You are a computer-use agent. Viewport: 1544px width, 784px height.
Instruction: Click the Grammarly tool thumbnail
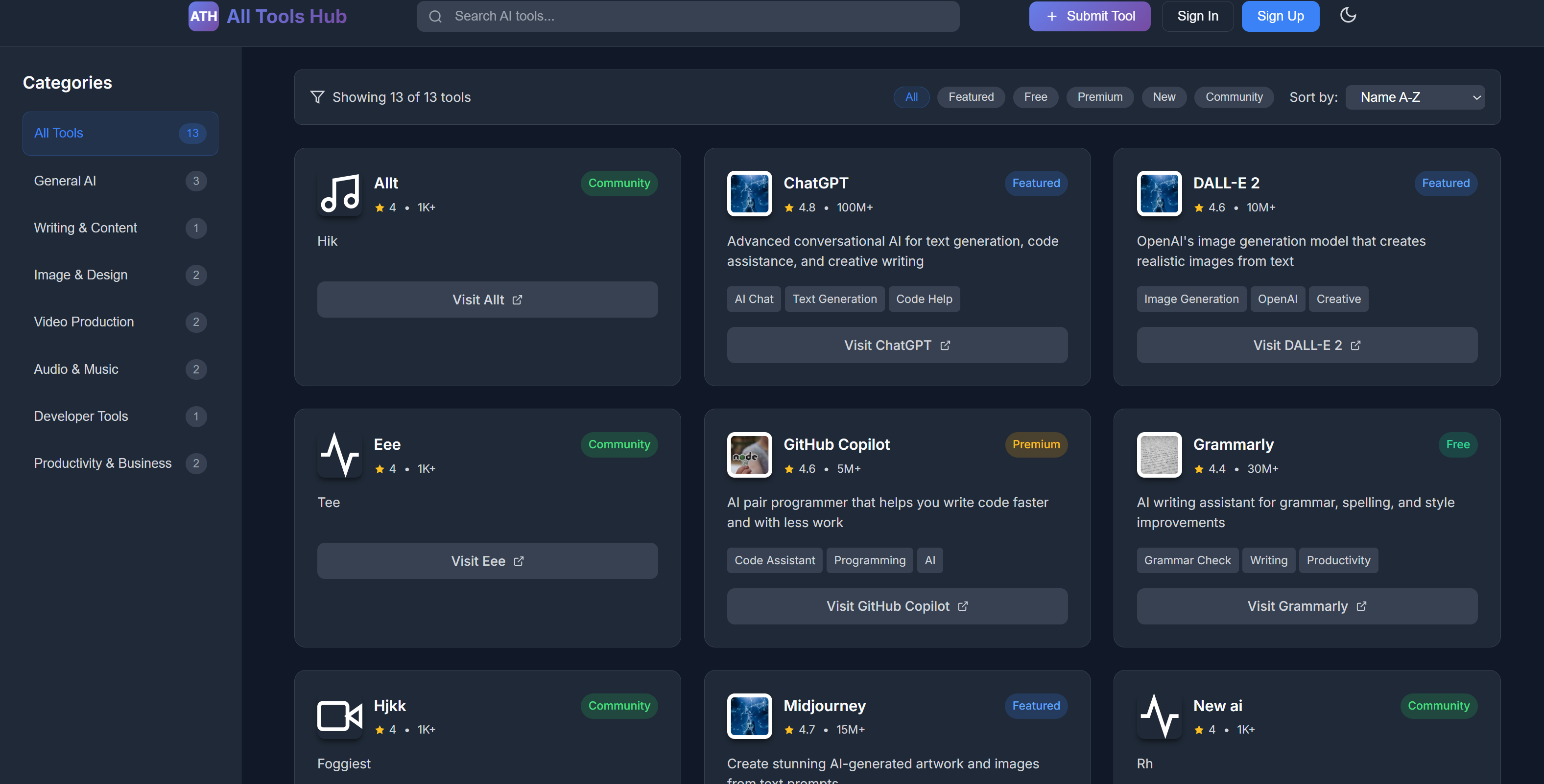tap(1159, 455)
